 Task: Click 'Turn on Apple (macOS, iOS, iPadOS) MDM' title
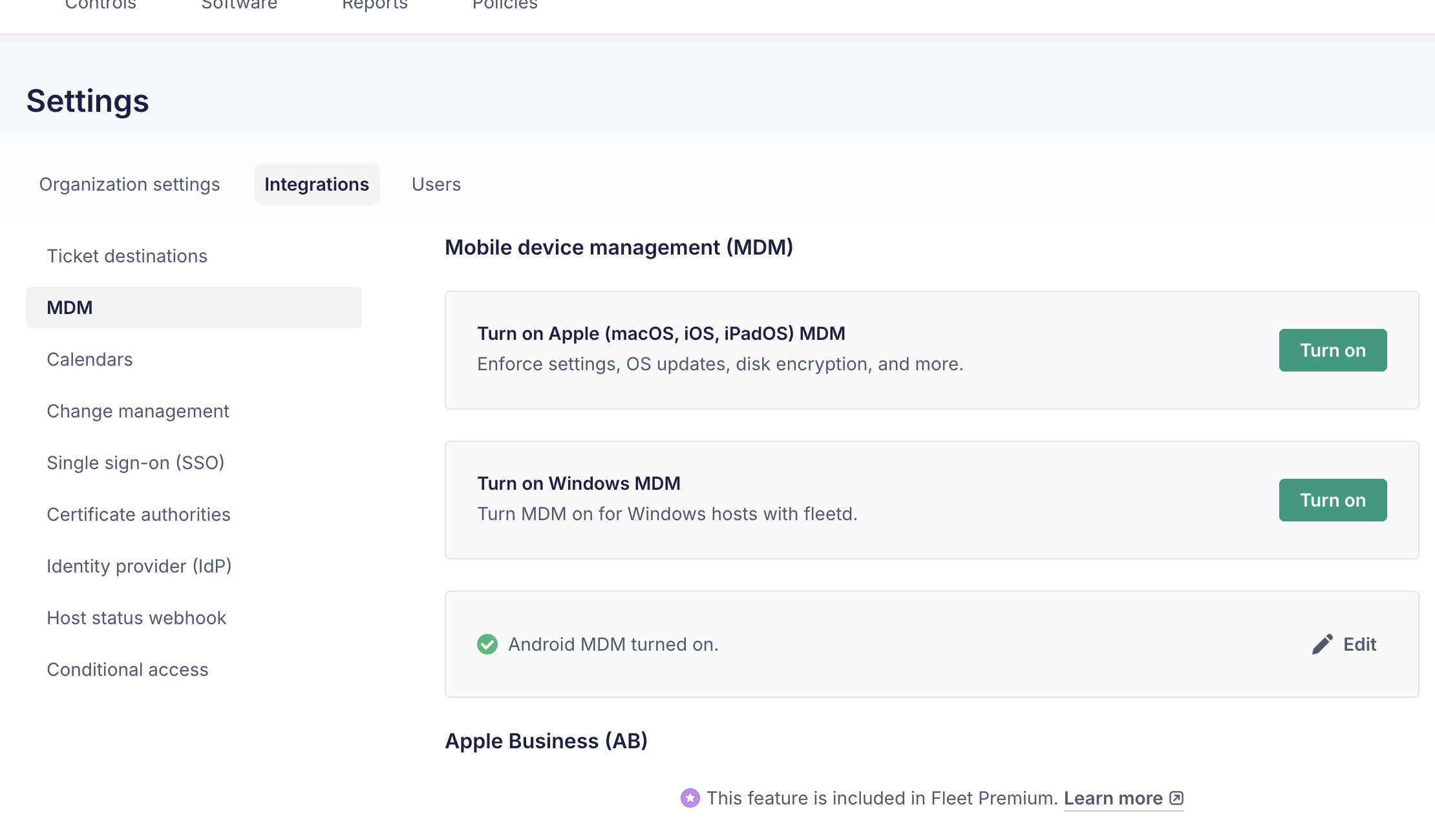(x=661, y=333)
